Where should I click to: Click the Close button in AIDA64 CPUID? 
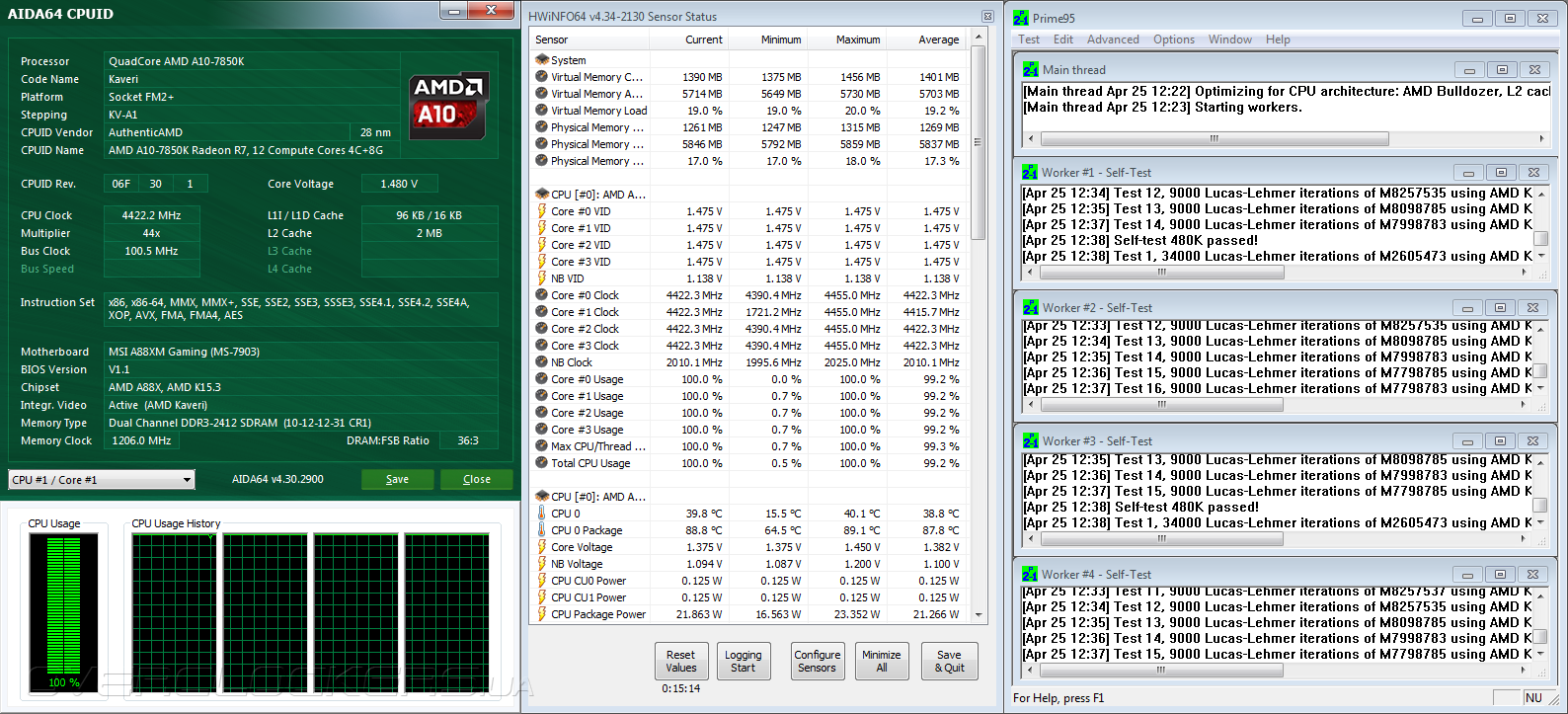pyautogui.click(x=477, y=479)
